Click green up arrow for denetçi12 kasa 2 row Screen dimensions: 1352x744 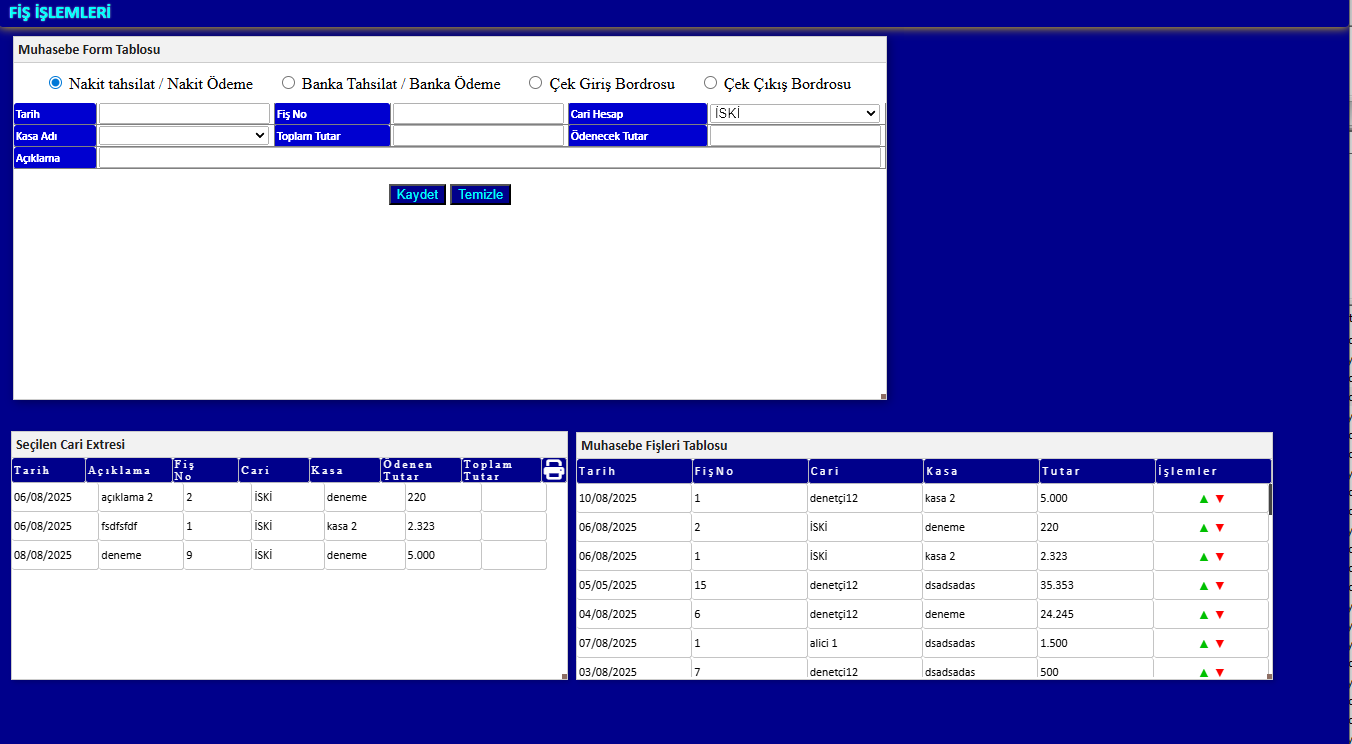point(1204,499)
